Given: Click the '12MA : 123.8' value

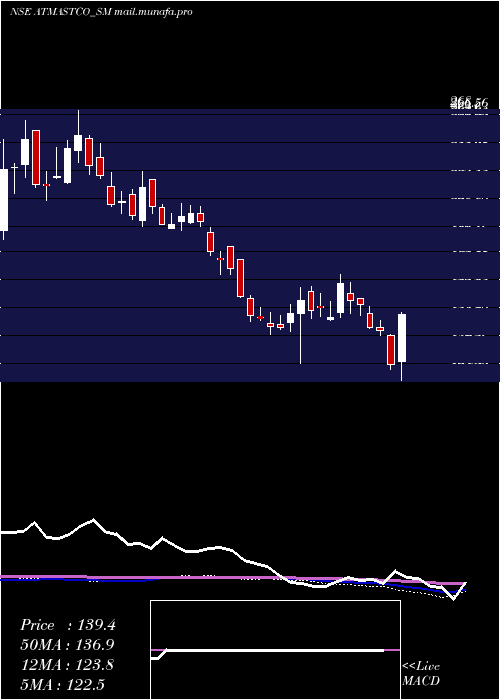Looking at the screenshot, I should point(67,665).
